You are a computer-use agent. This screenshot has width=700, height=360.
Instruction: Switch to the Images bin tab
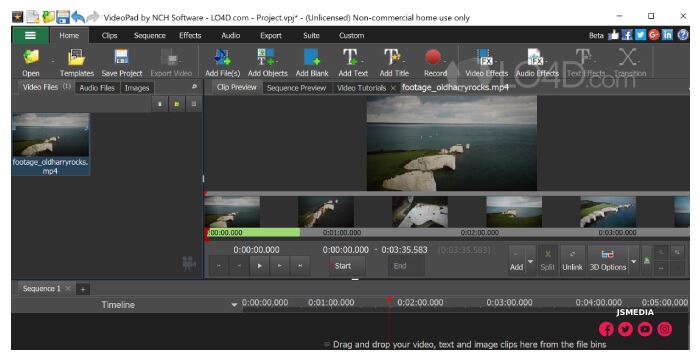click(137, 88)
